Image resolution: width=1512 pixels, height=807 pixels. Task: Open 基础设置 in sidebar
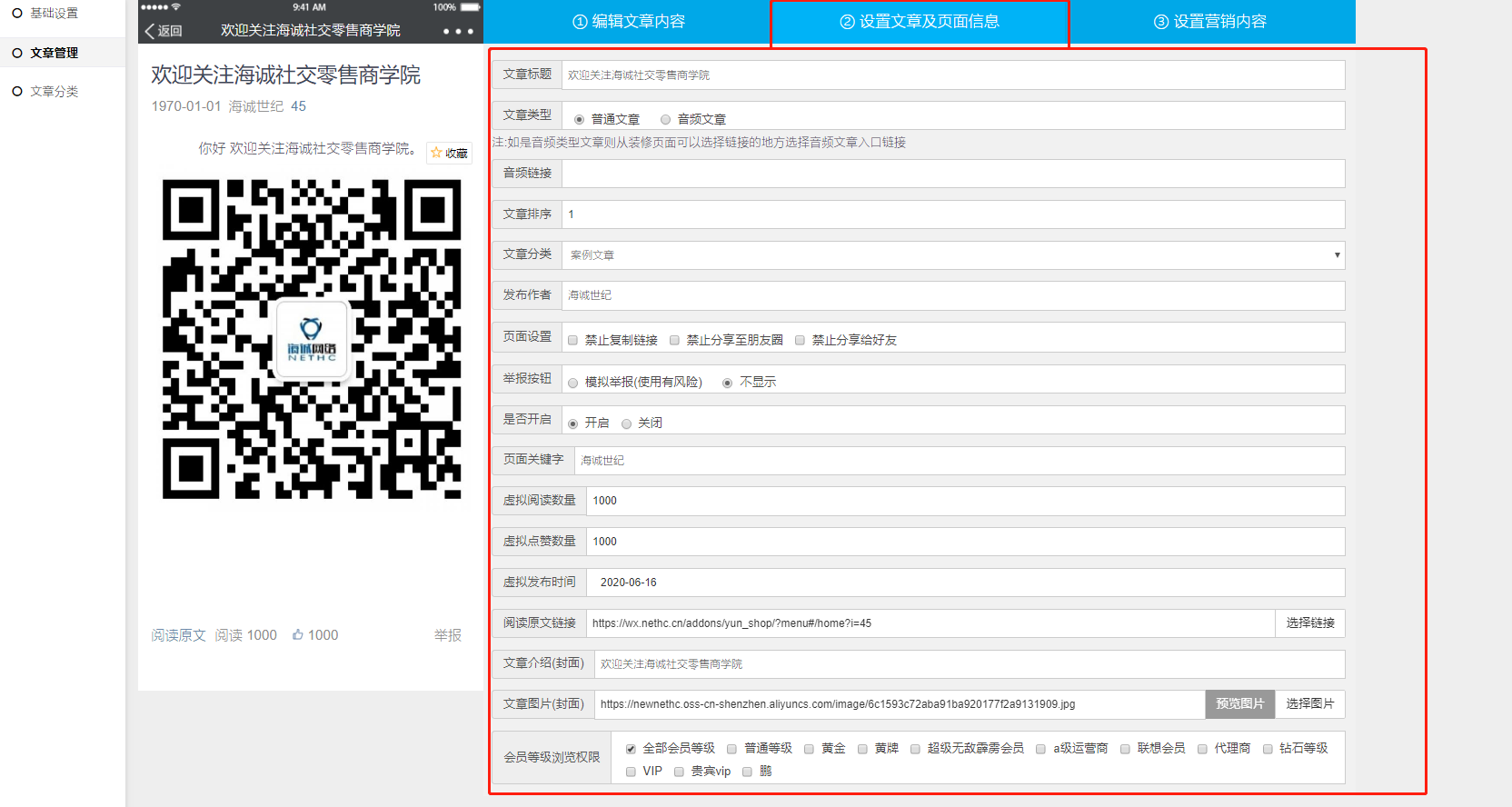(54, 14)
